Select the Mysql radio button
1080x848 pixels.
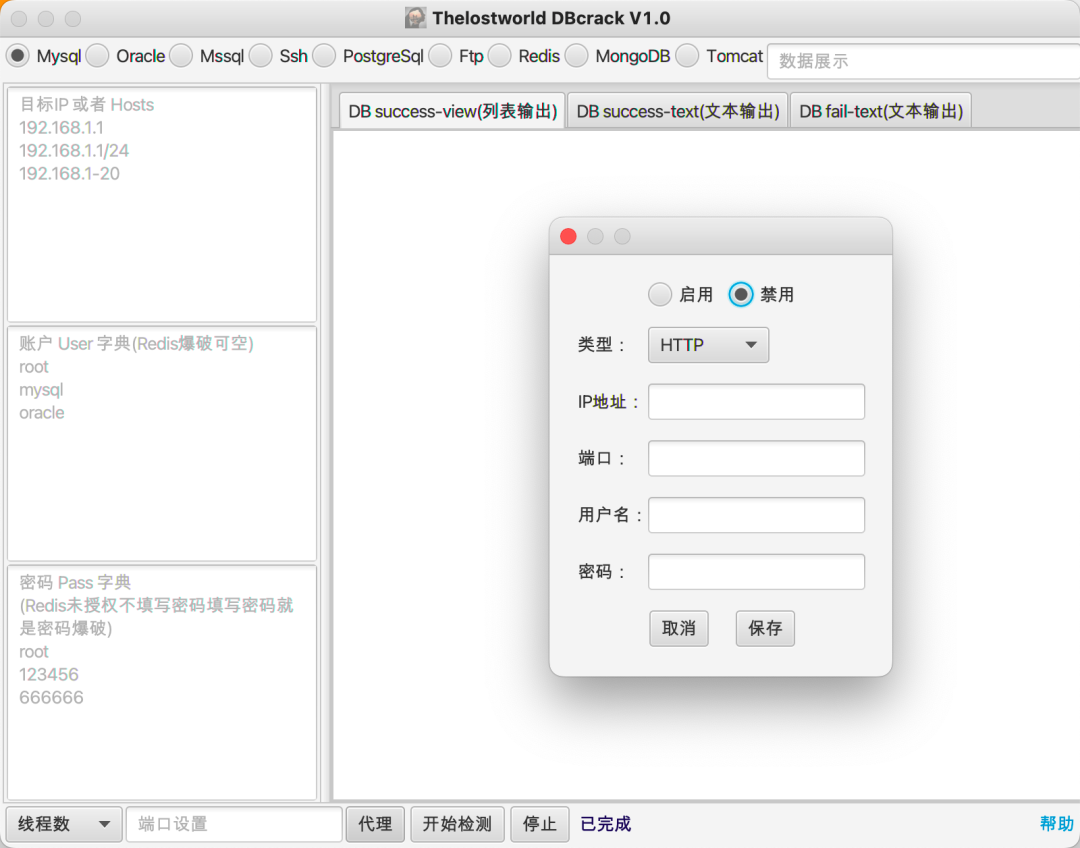[18, 56]
